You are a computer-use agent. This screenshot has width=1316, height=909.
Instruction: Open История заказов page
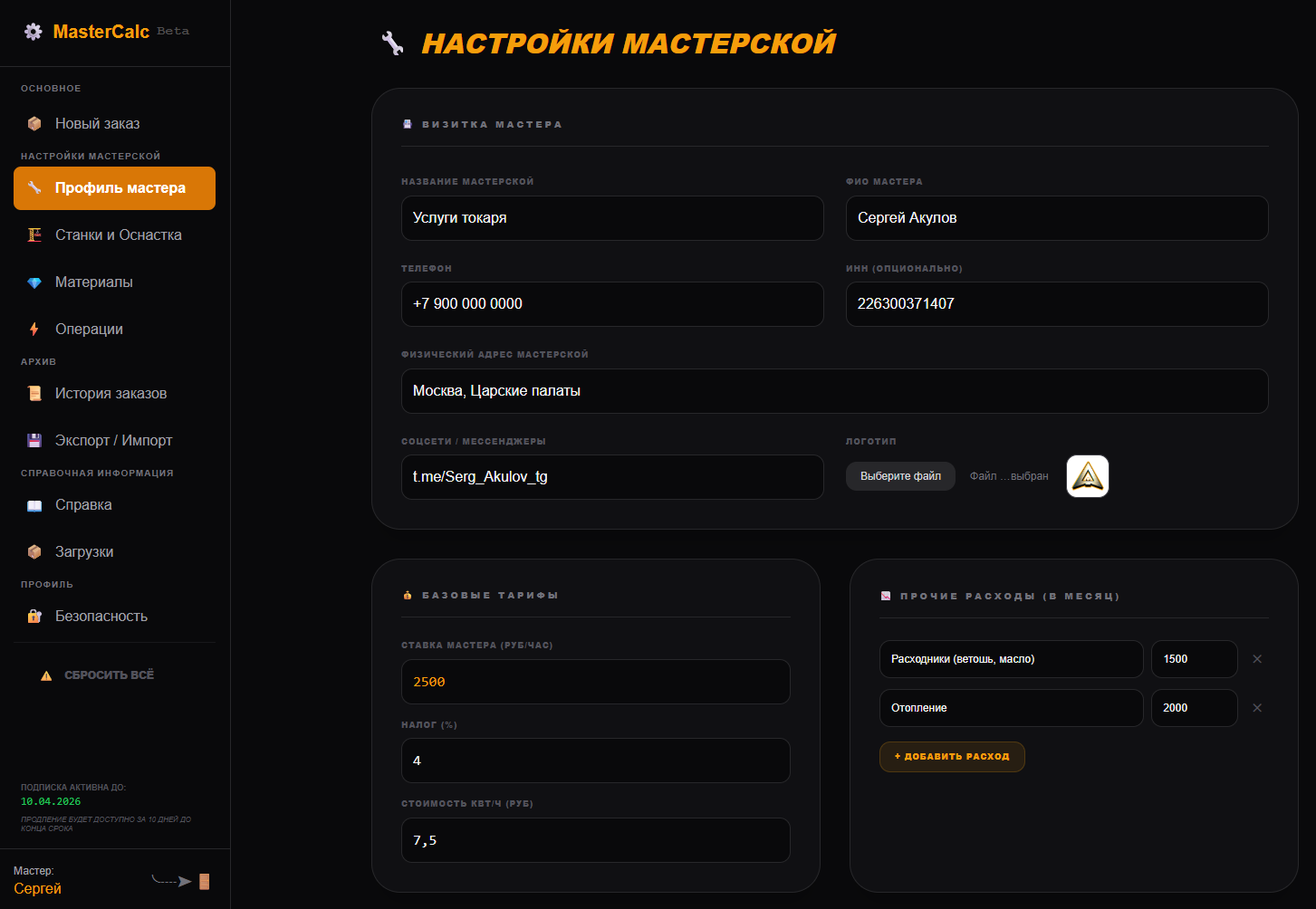click(x=110, y=394)
